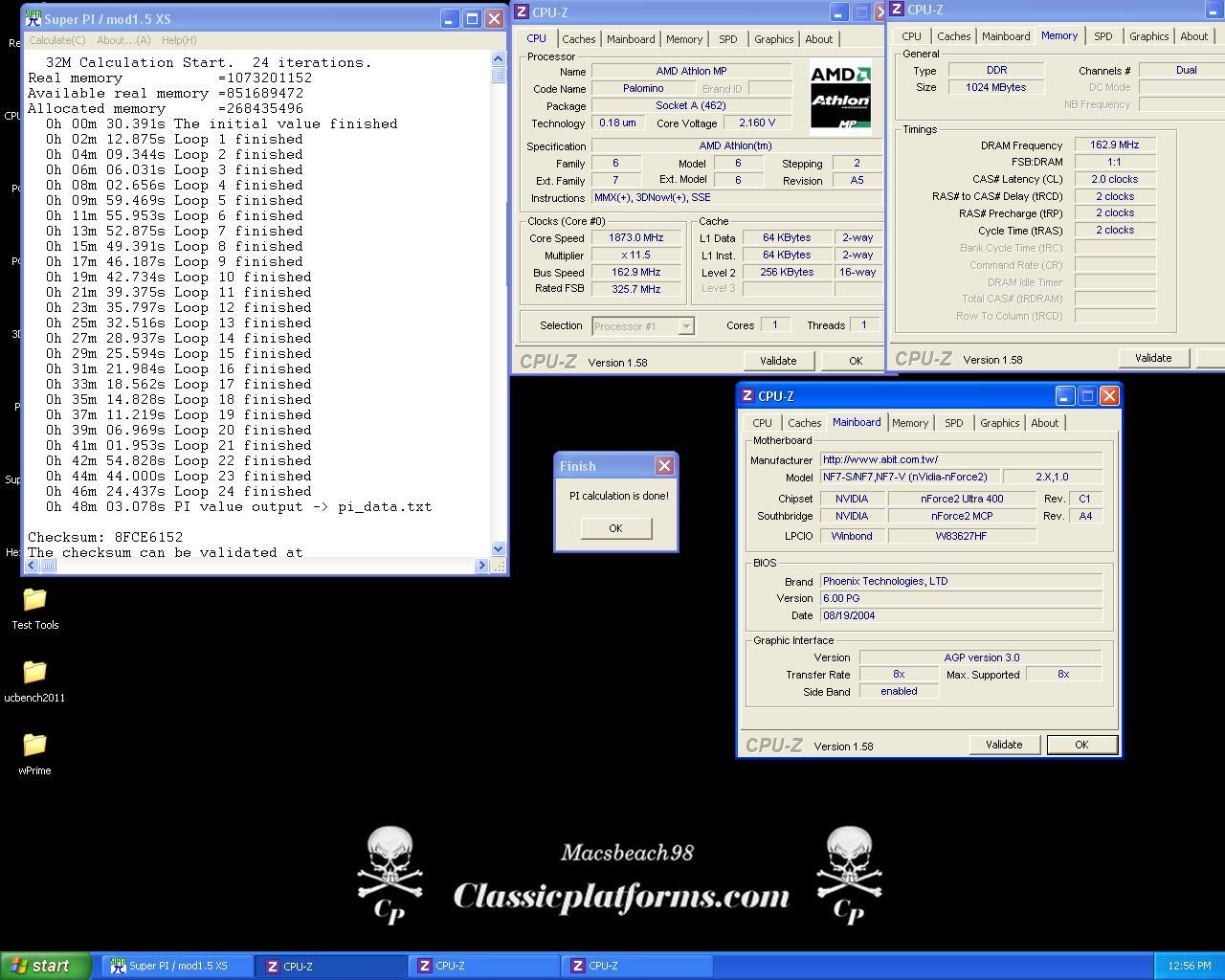Maximize the Super PI window

[472, 19]
